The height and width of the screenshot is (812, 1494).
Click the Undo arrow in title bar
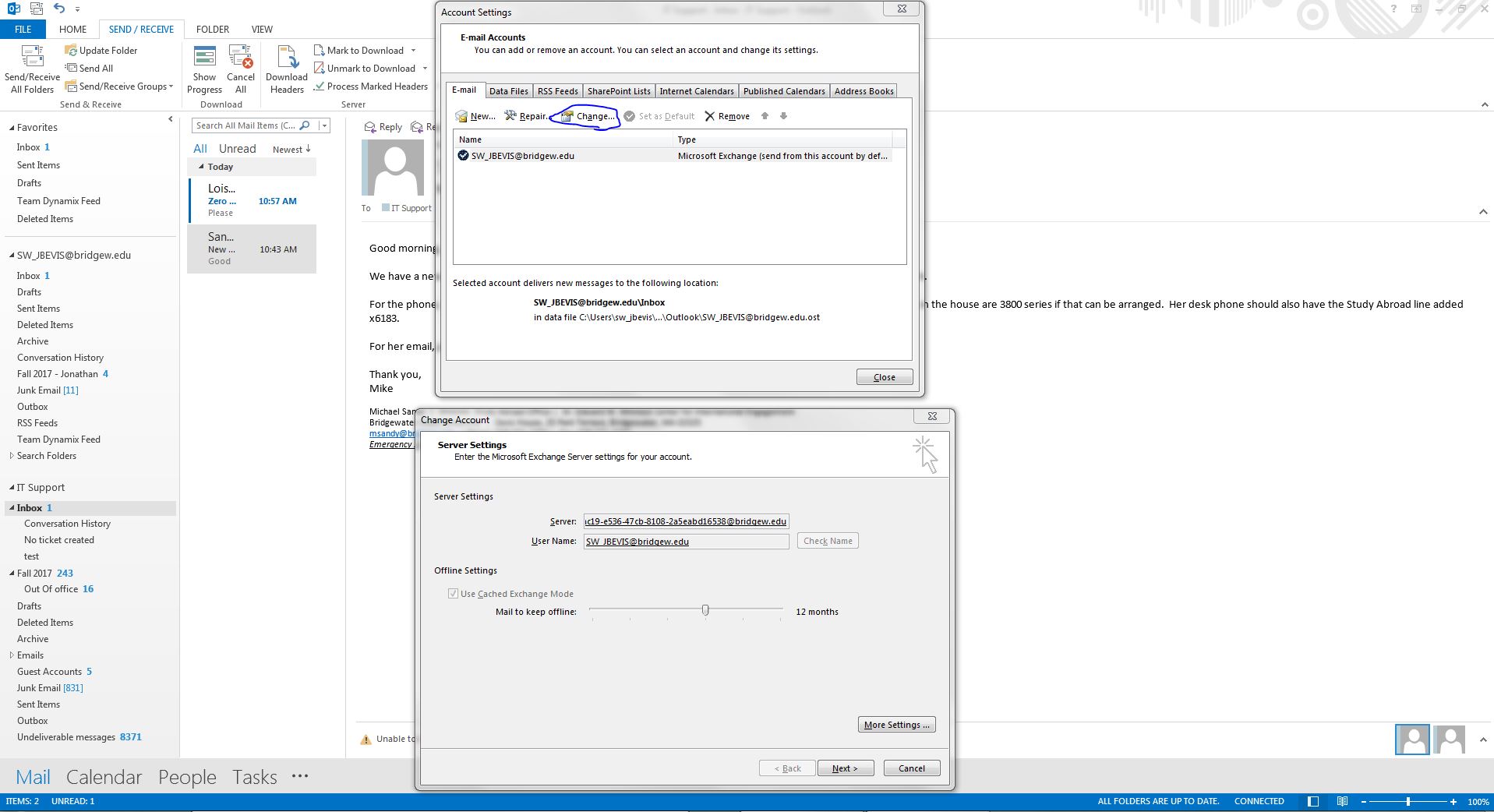coord(60,9)
